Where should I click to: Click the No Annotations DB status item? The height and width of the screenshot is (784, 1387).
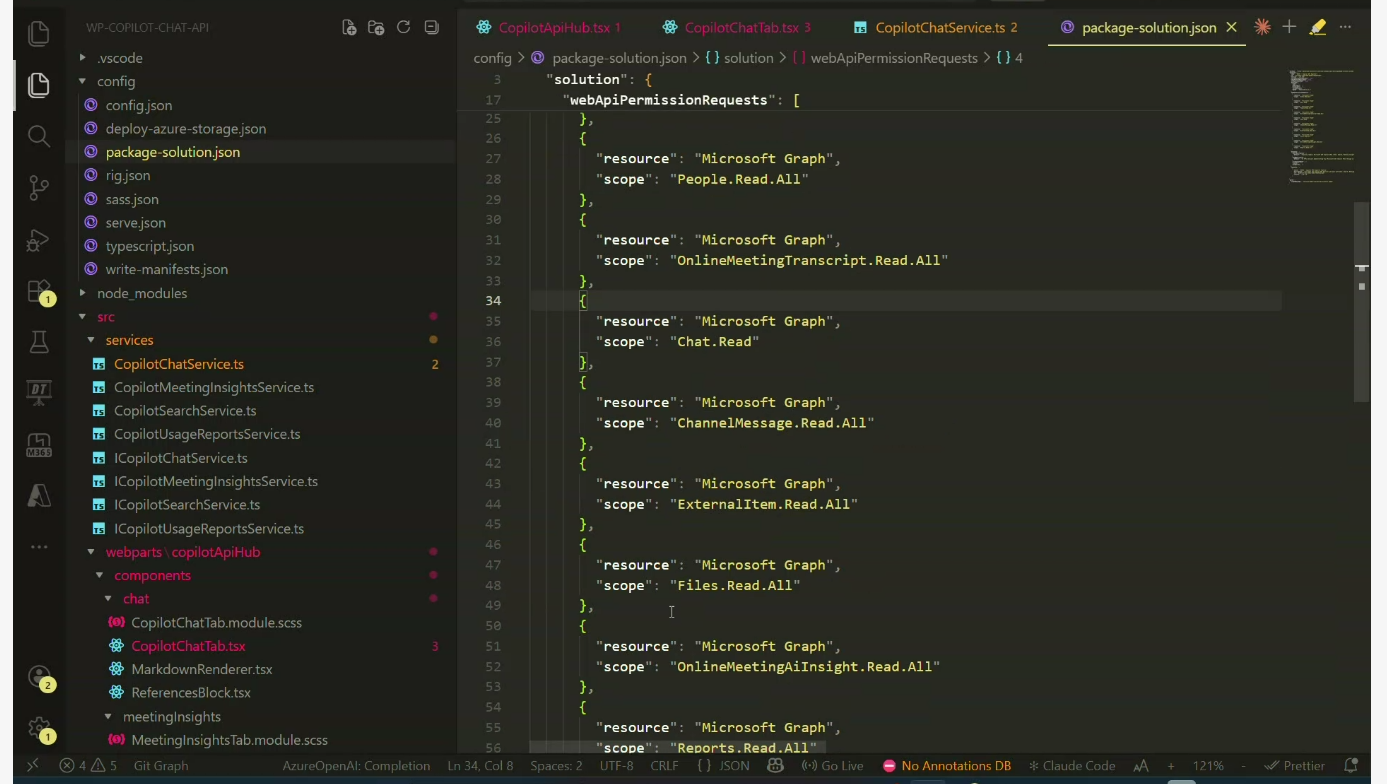click(x=947, y=766)
